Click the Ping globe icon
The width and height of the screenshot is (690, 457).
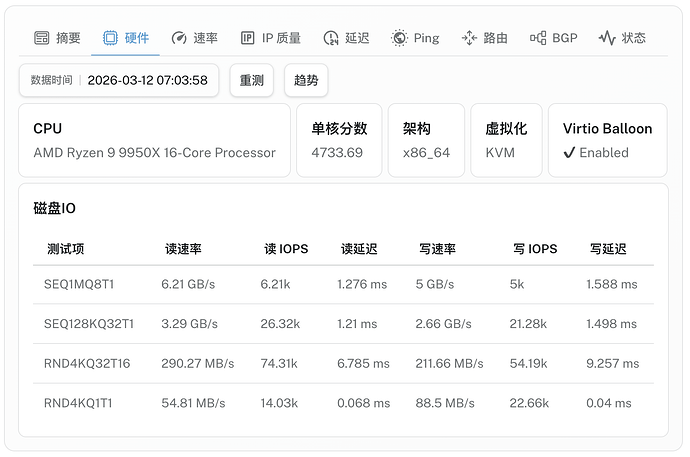pos(399,38)
